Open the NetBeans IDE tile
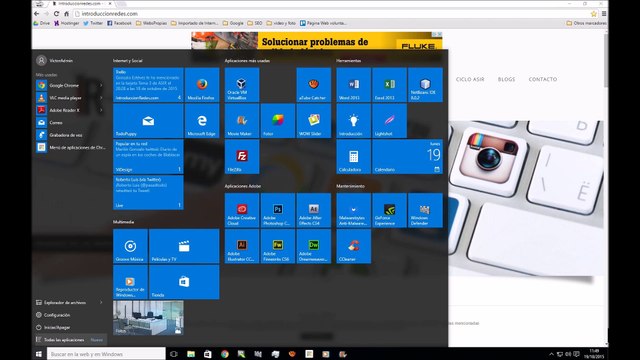Viewport: 640px width, 360px height. pyautogui.click(x=425, y=85)
